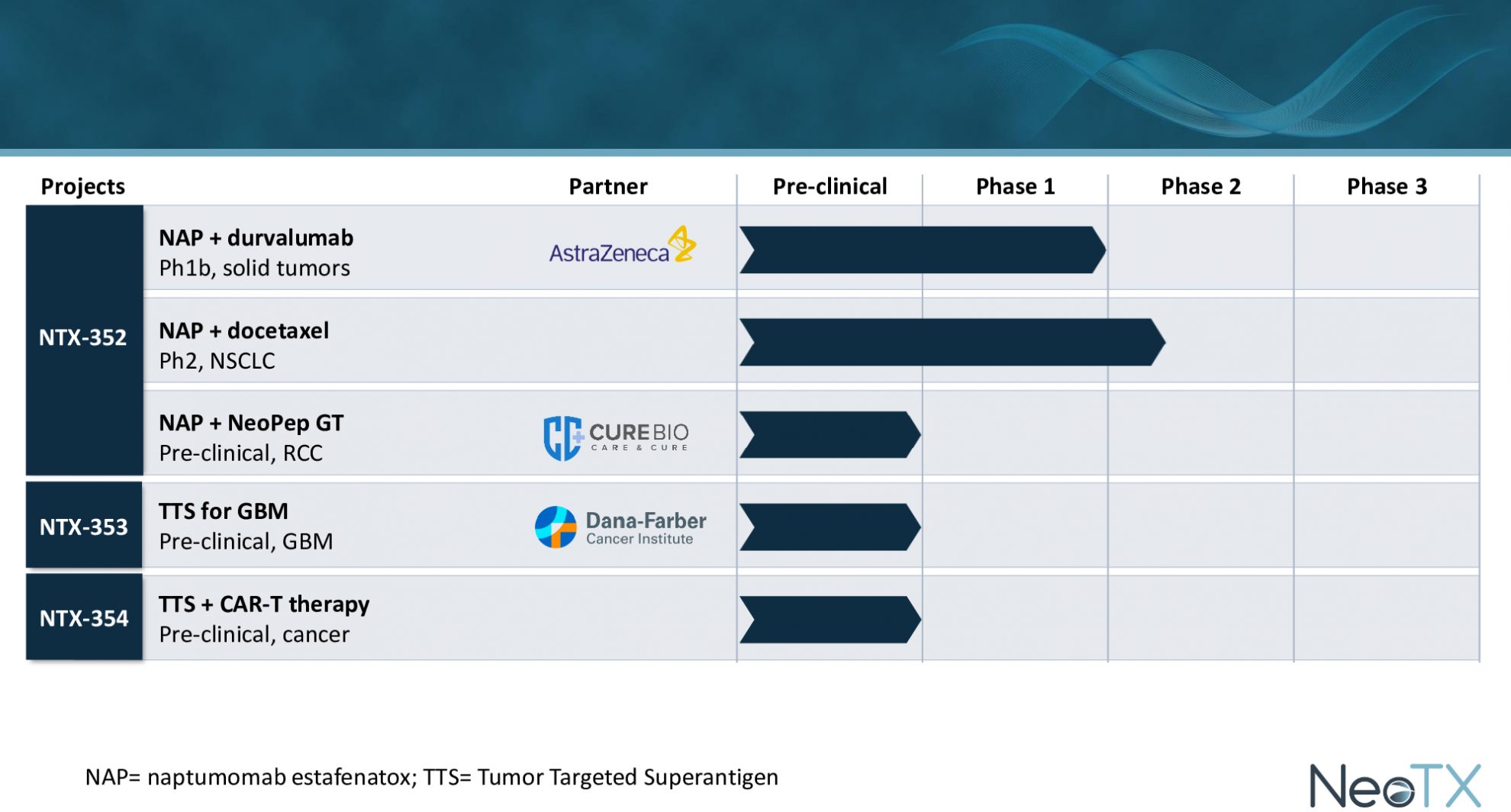
Task: Click the NeoTX logo in the corner
Action: click(x=1394, y=785)
